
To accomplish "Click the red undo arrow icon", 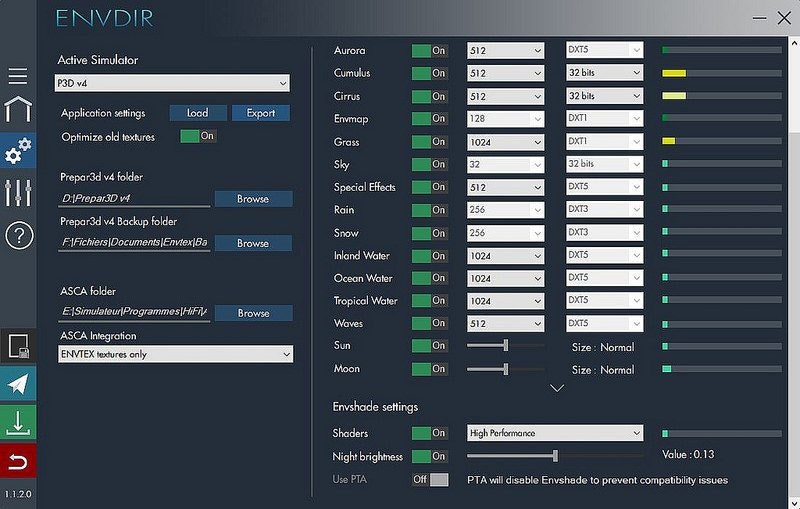I will coord(18,461).
